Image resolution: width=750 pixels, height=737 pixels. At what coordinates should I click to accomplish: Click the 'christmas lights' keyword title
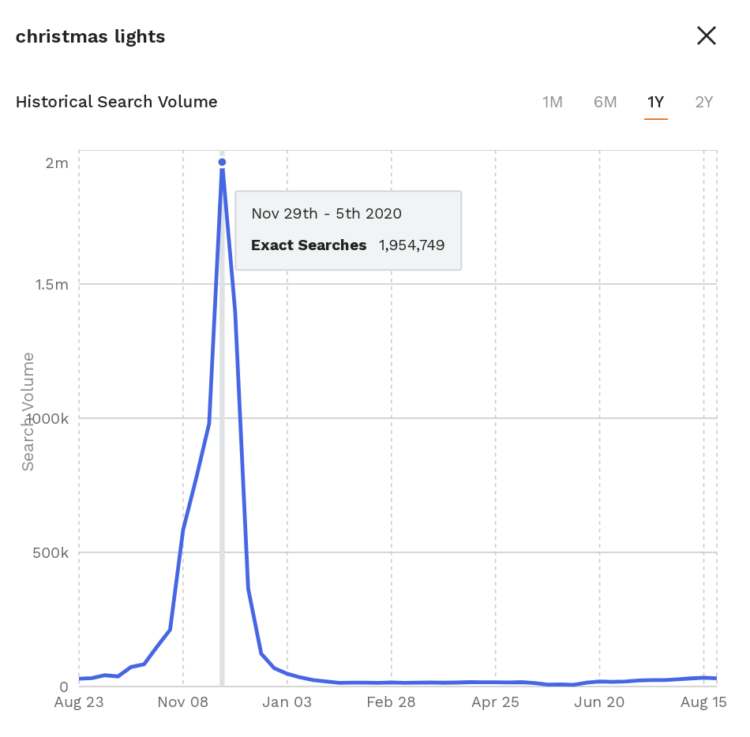(90, 37)
